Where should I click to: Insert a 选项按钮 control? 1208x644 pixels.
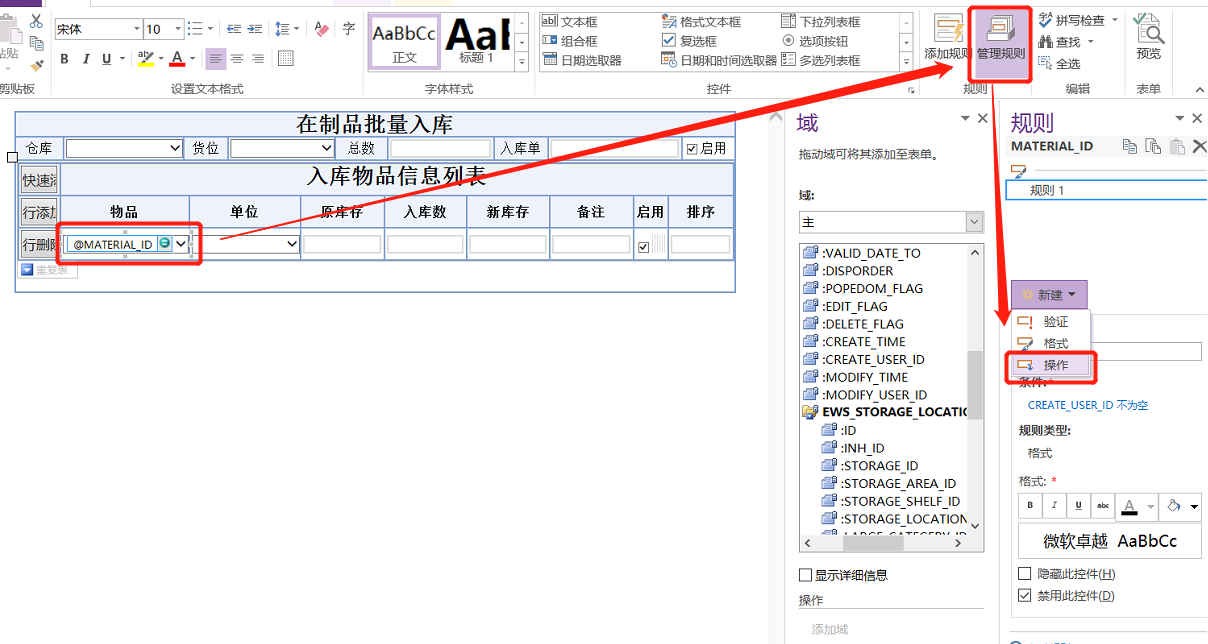[814, 41]
